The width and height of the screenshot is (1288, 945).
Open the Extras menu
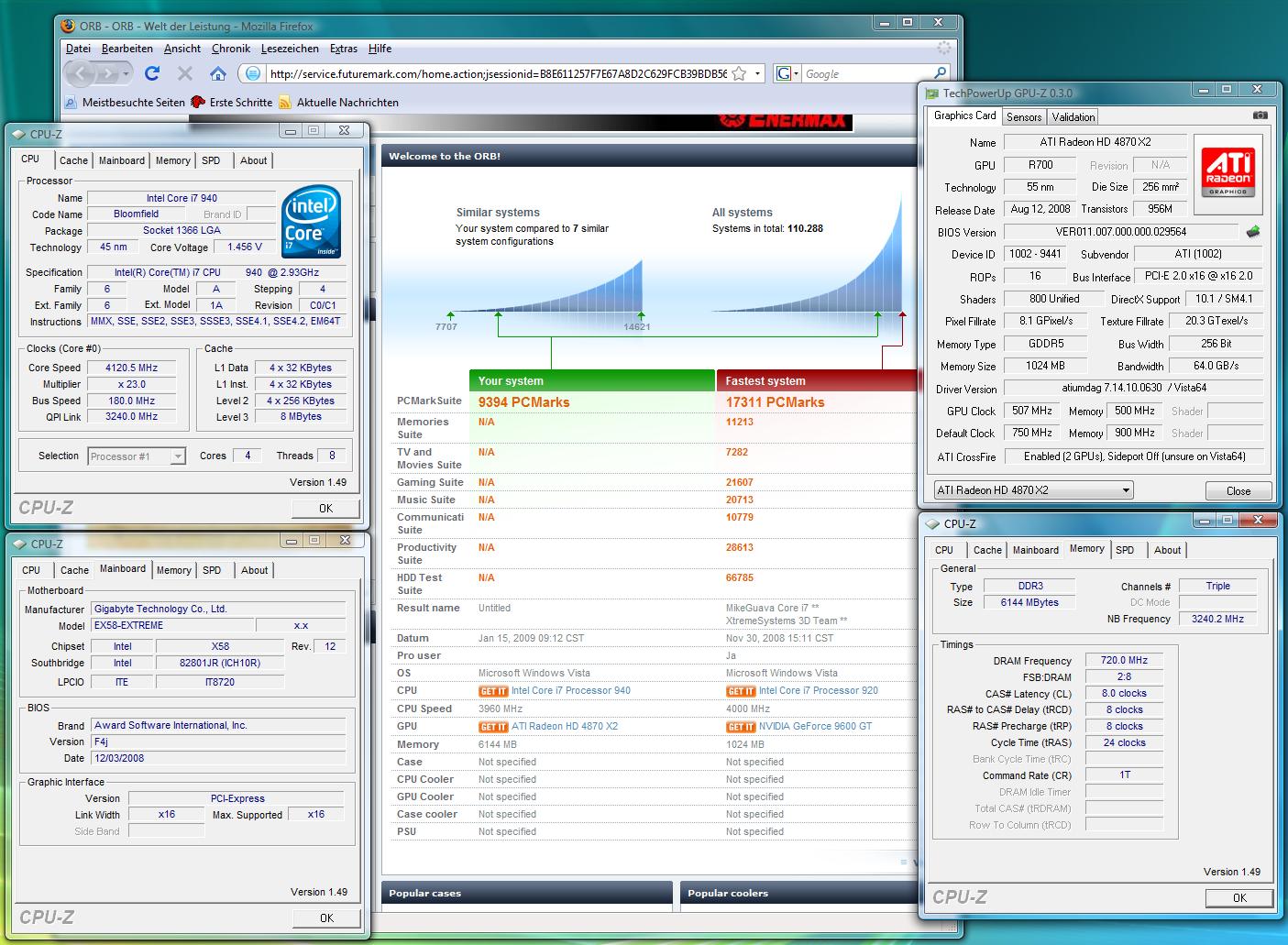344,49
